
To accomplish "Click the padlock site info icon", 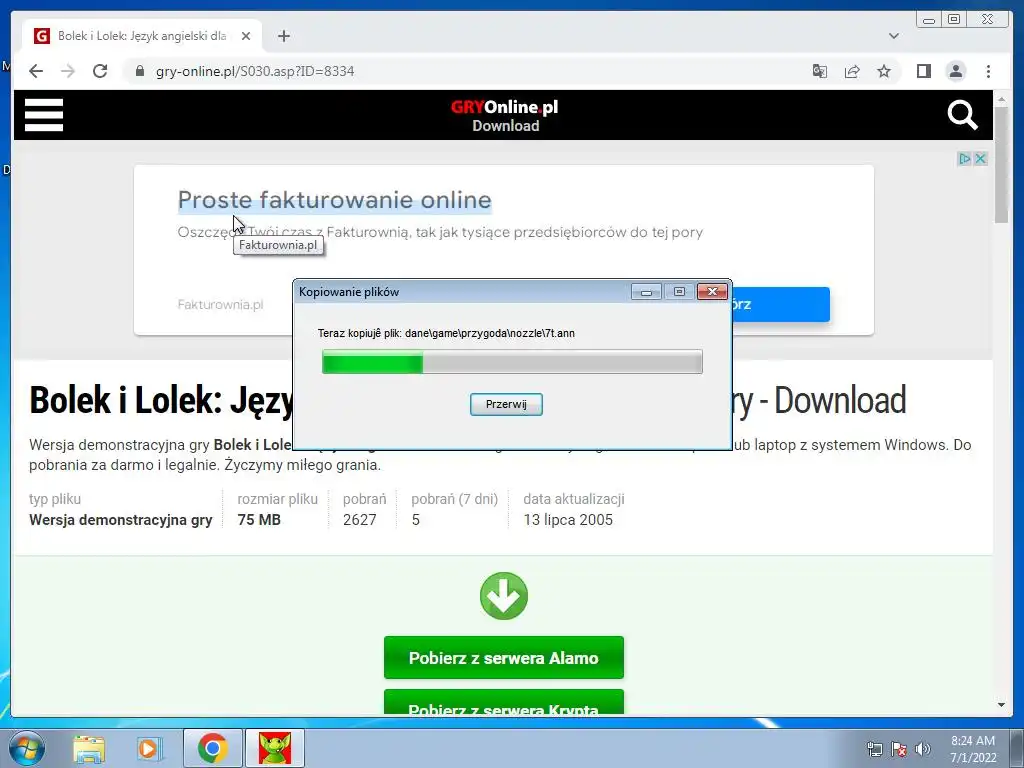I will [139, 71].
